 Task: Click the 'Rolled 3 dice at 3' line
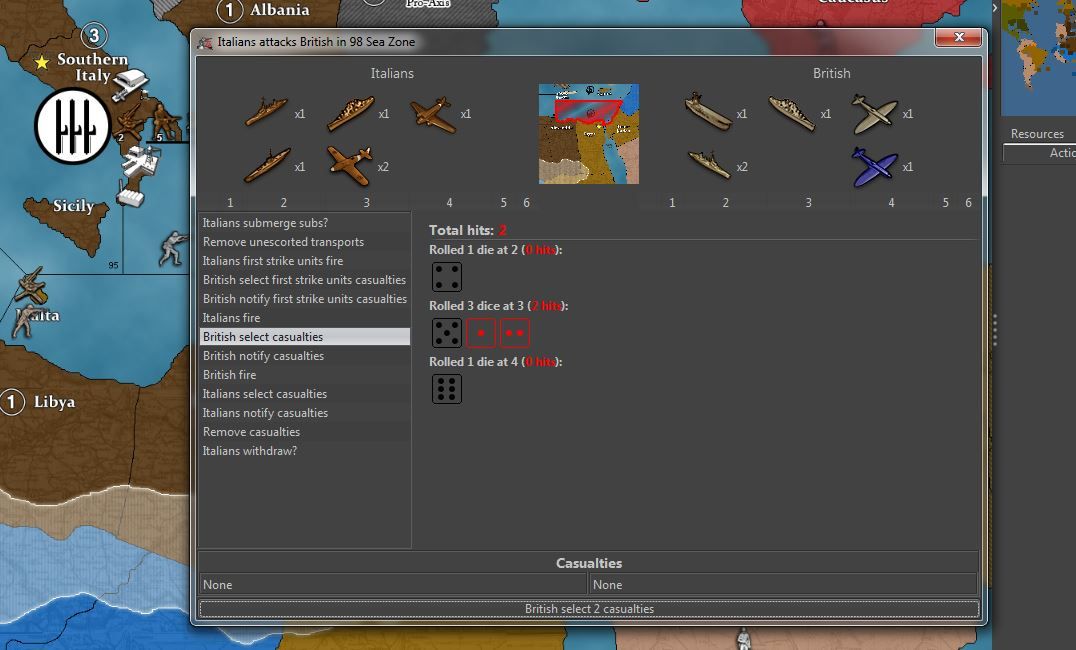[x=498, y=305]
